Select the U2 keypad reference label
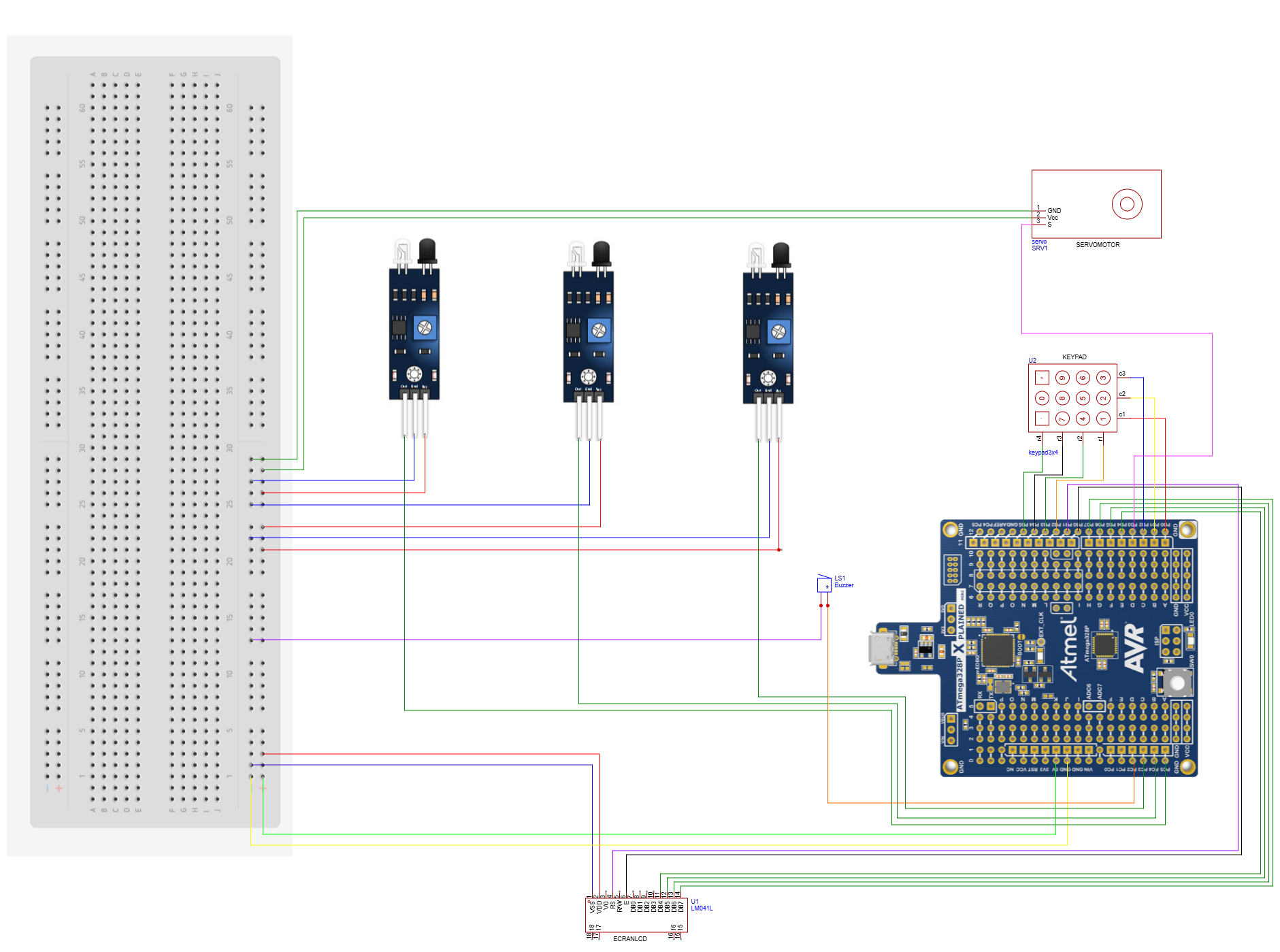 [x=1032, y=361]
